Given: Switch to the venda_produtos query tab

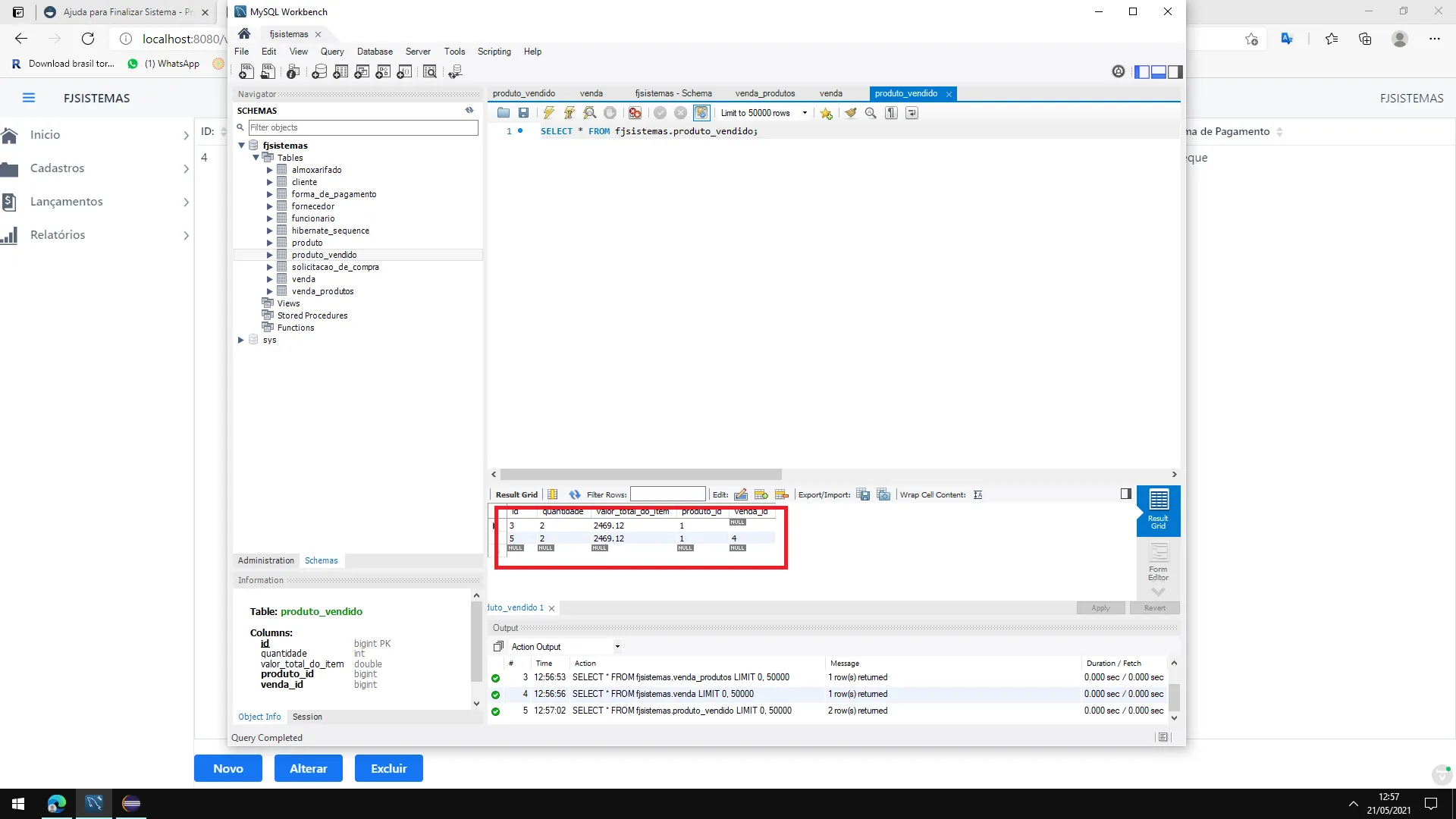Looking at the screenshot, I should click(764, 93).
